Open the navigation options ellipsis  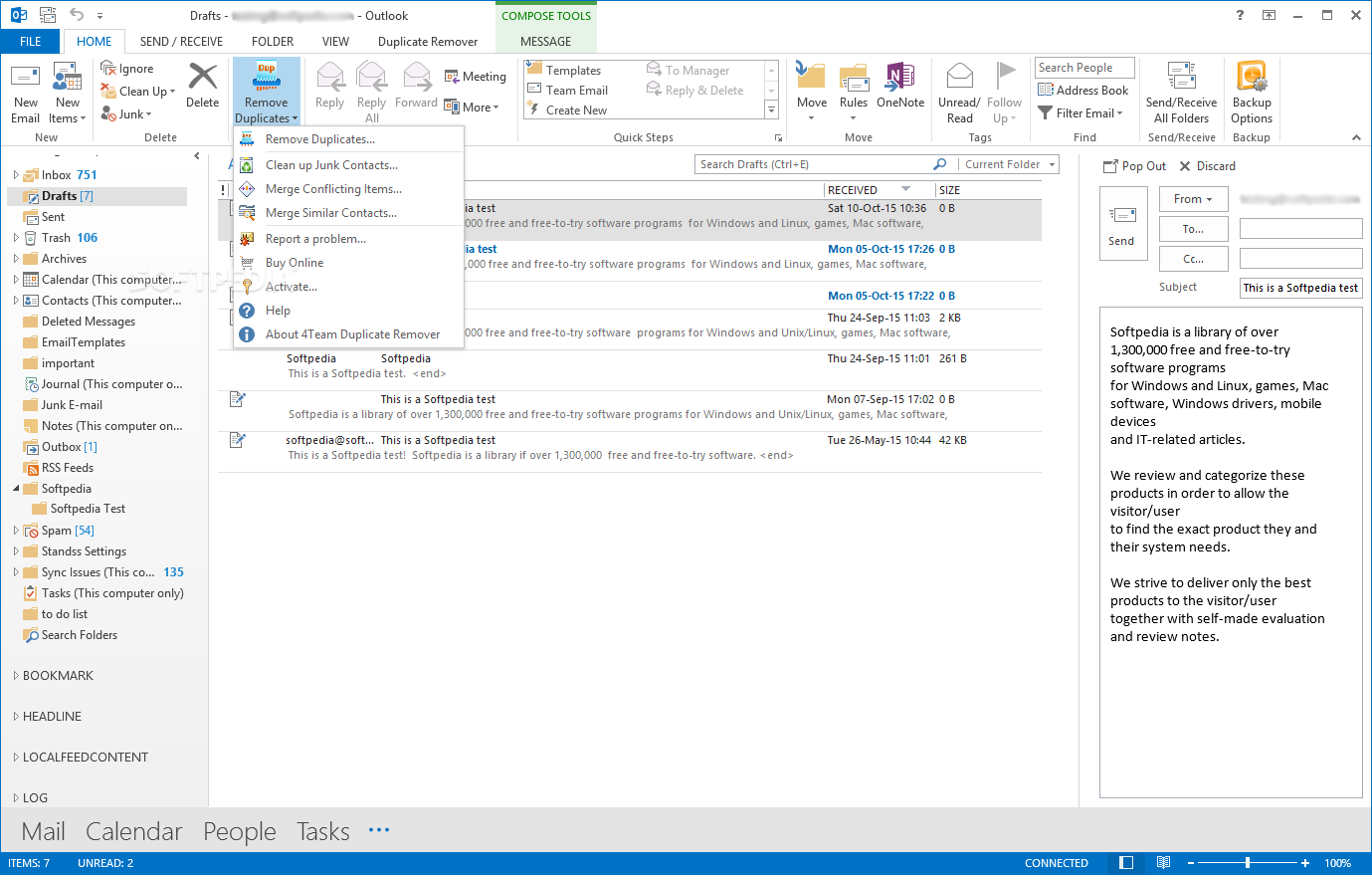(x=379, y=829)
